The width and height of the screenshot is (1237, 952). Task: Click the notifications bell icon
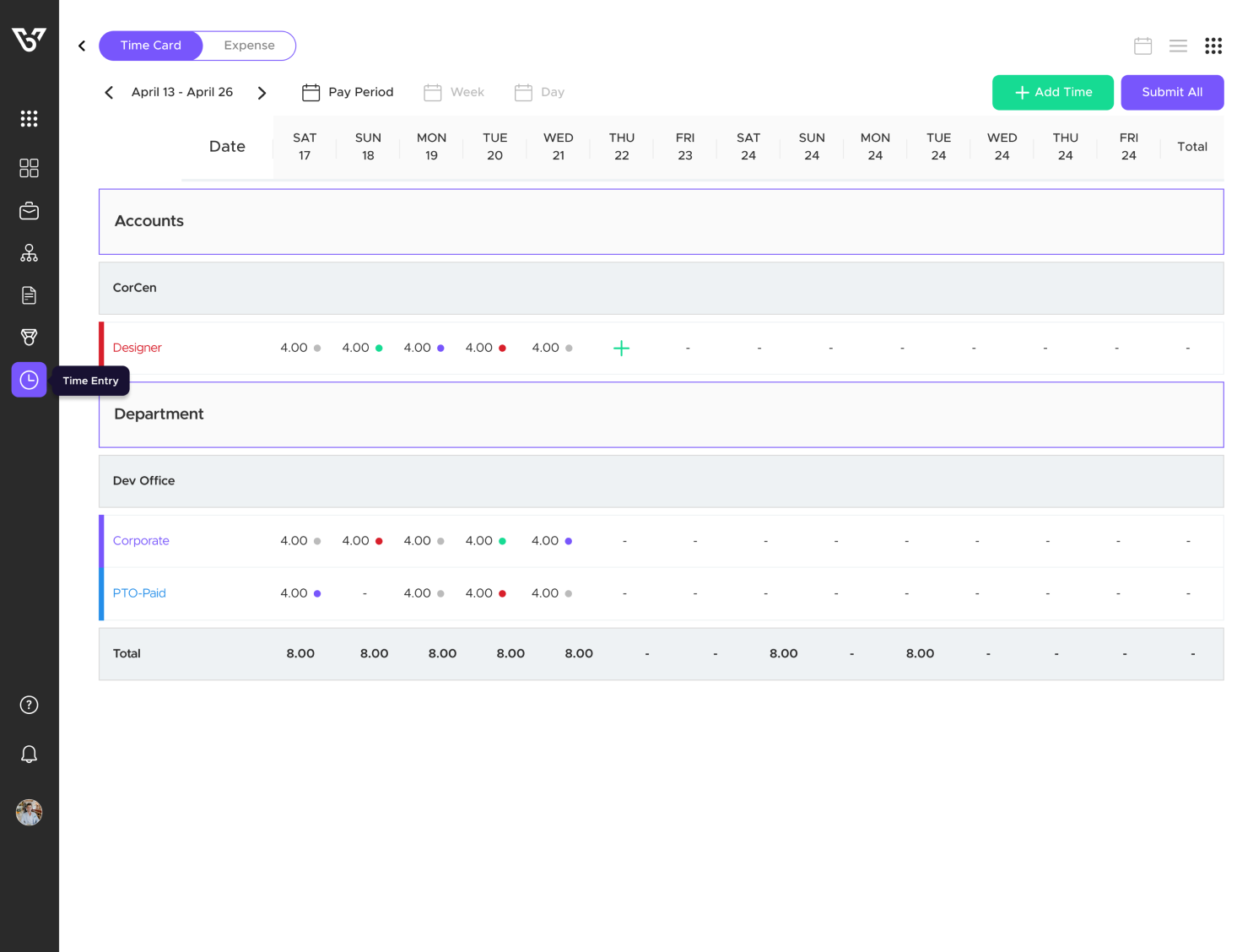click(x=29, y=754)
